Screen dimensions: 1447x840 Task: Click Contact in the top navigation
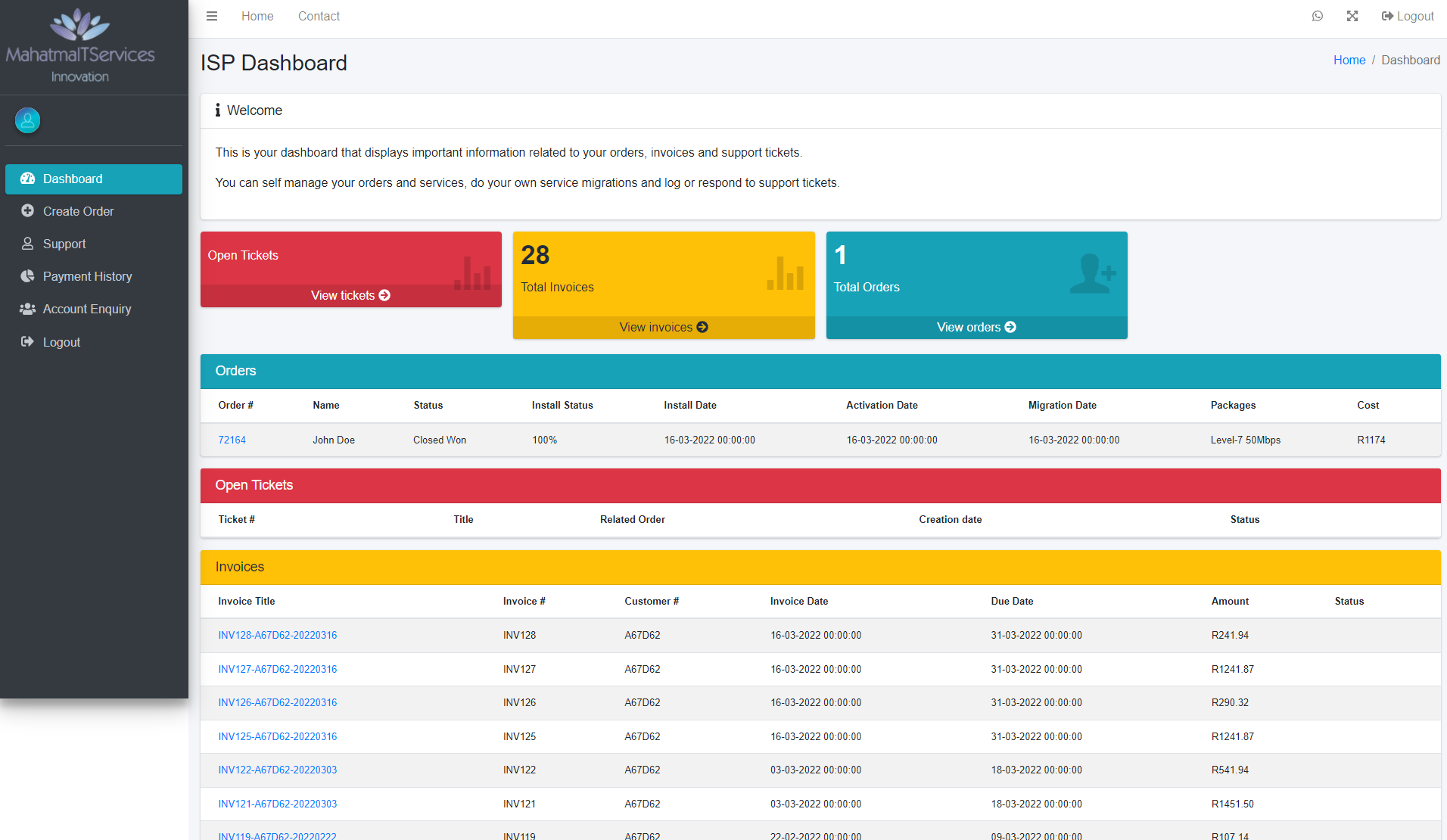[x=319, y=16]
